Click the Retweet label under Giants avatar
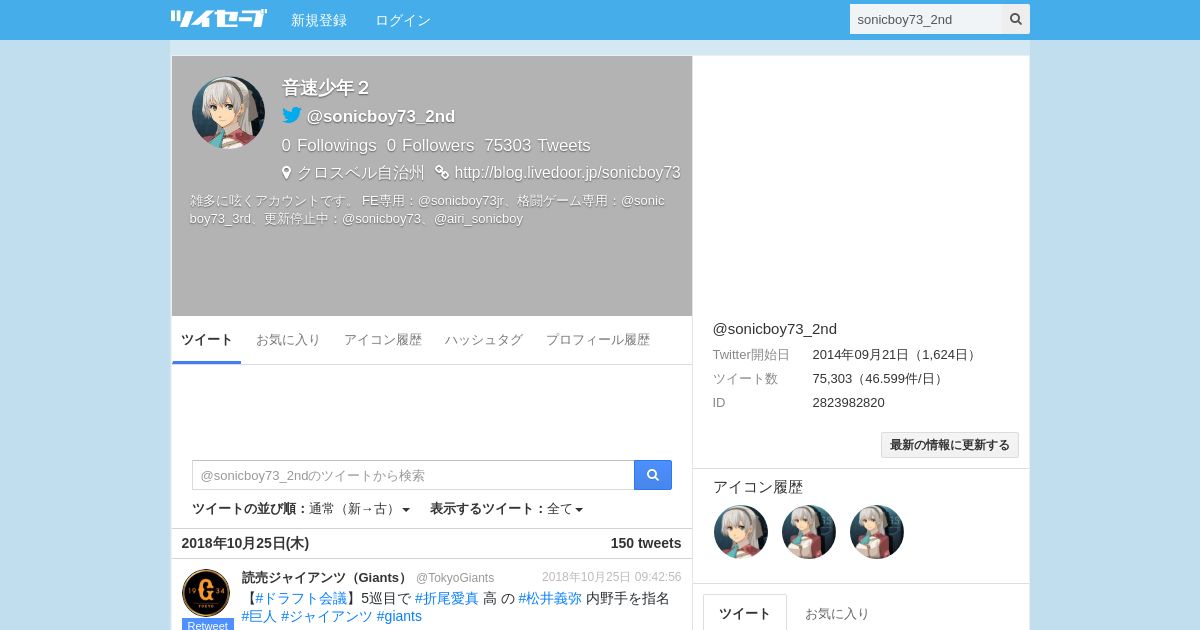The width and height of the screenshot is (1200, 630). (208, 625)
